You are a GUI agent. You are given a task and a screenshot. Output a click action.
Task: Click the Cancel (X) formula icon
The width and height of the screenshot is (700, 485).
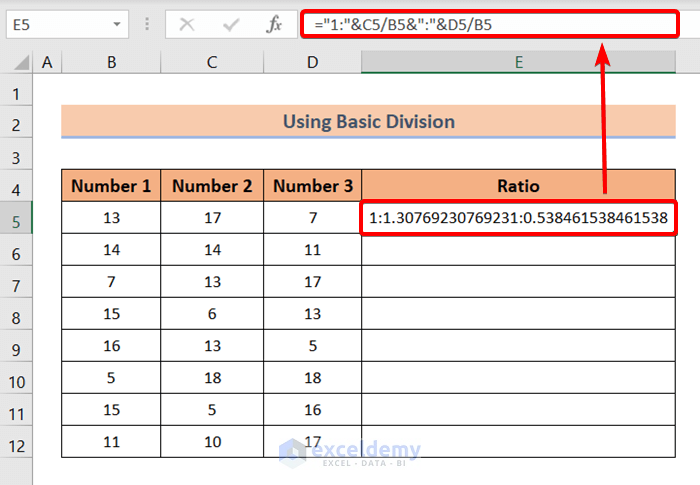click(187, 25)
